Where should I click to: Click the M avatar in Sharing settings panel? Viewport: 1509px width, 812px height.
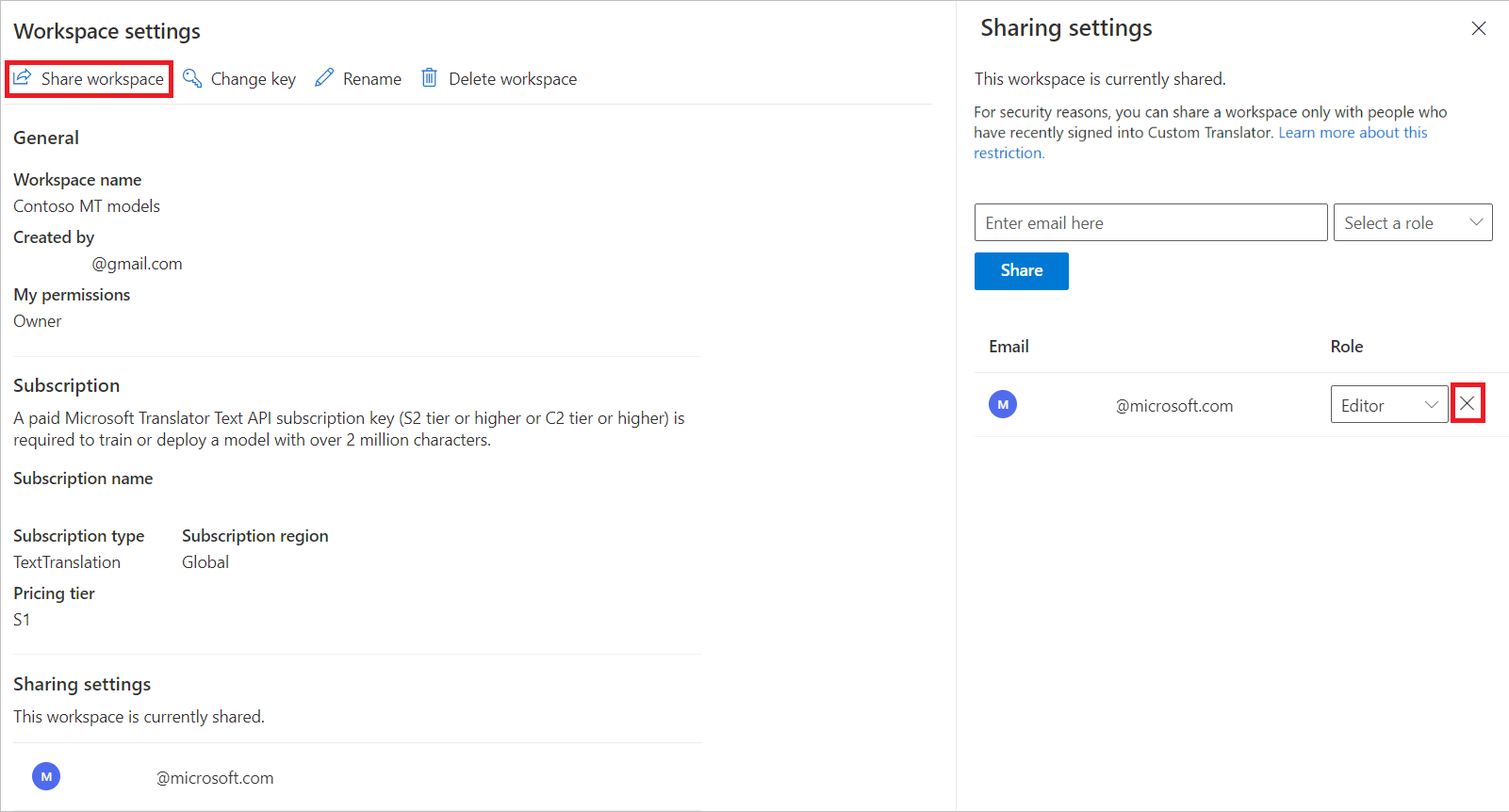[1003, 404]
